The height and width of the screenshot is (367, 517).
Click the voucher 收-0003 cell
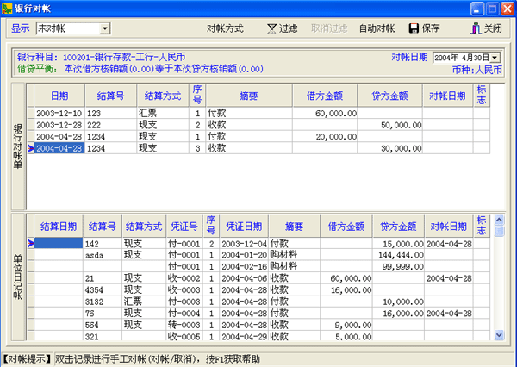coord(184,290)
